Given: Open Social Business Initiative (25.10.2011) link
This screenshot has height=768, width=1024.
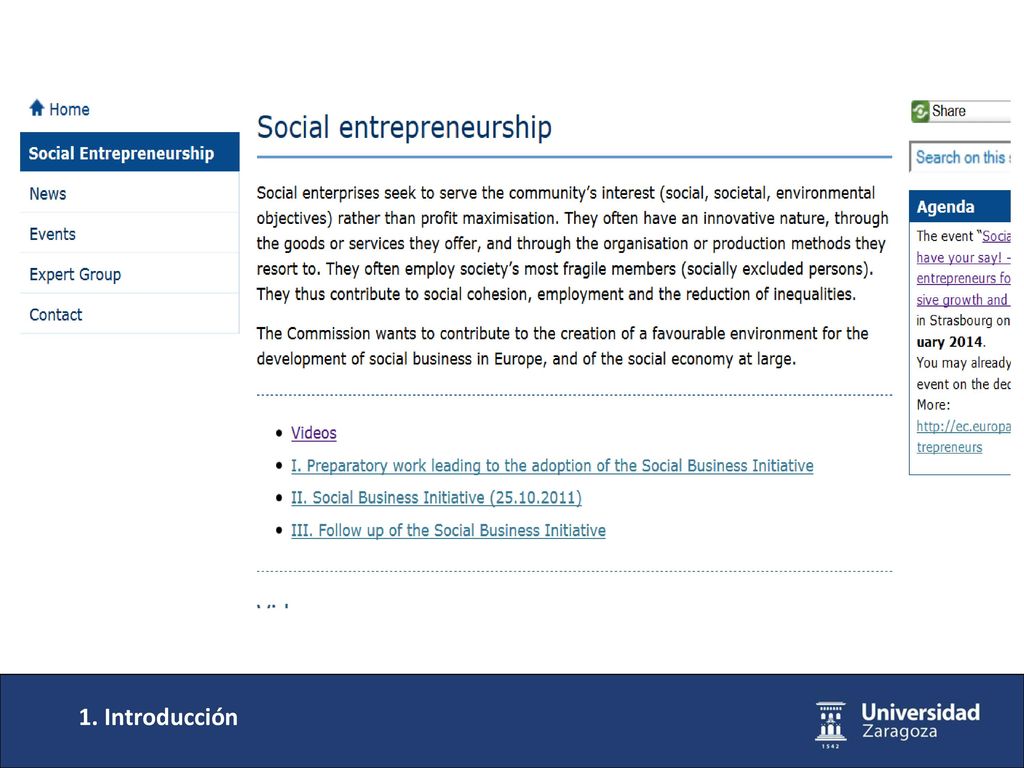Looking at the screenshot, I should (x=436, y=498).
